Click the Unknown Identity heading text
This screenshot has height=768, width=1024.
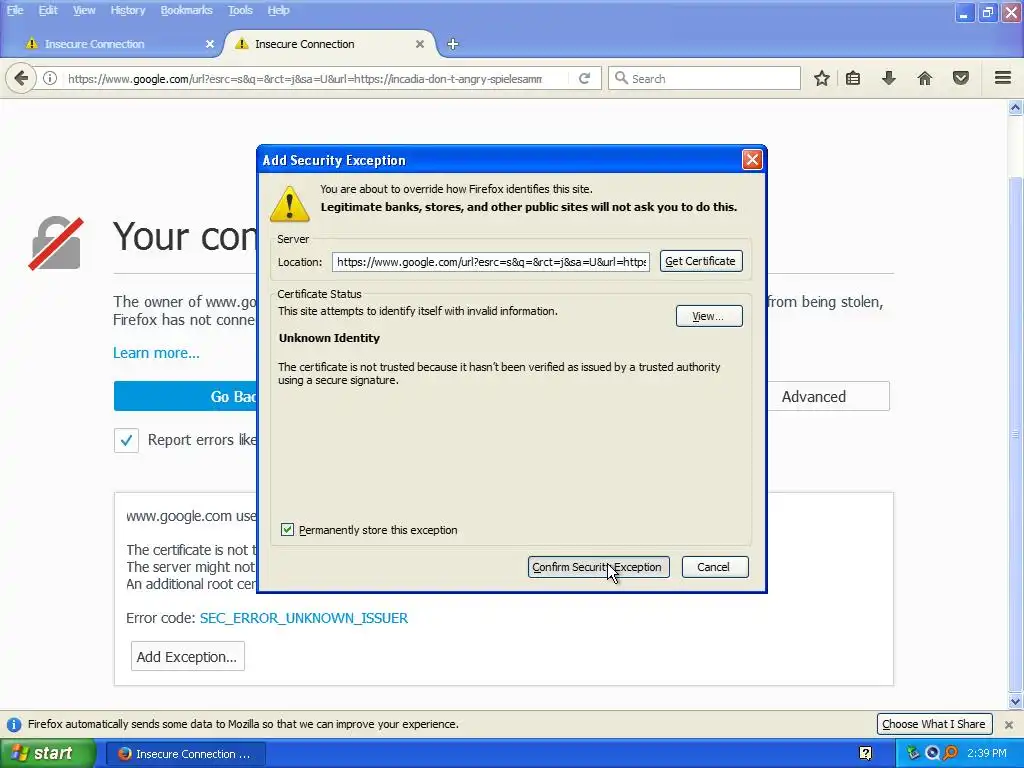point(329,338)
